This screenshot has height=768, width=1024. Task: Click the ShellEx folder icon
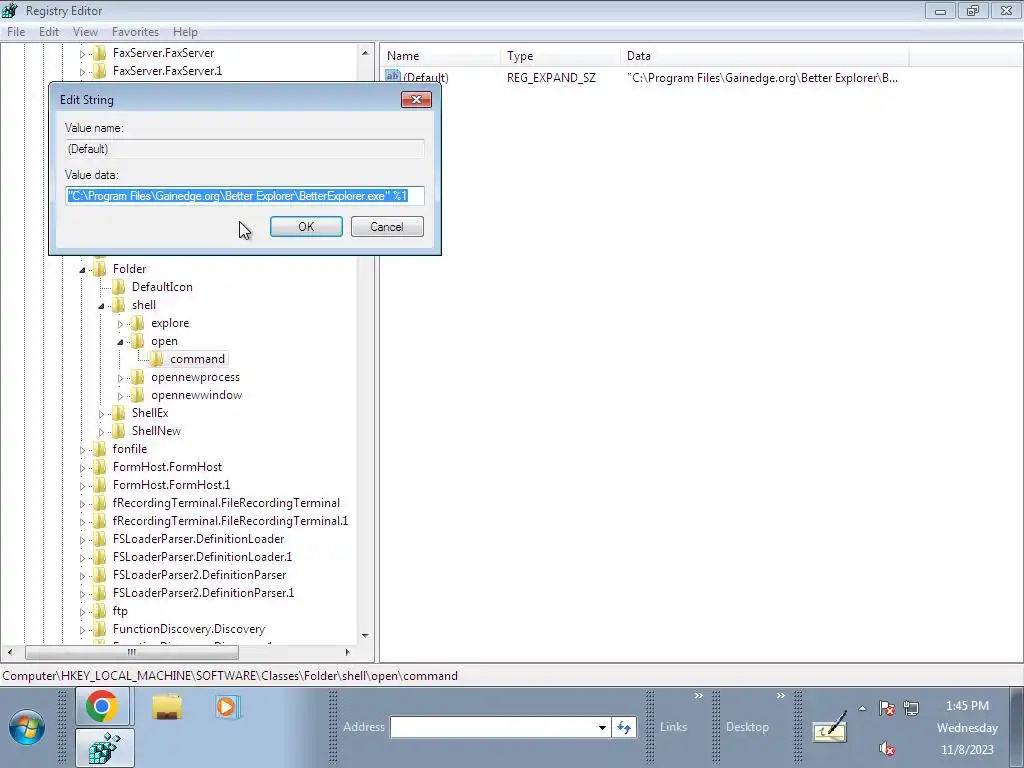(x=118, y=413)
